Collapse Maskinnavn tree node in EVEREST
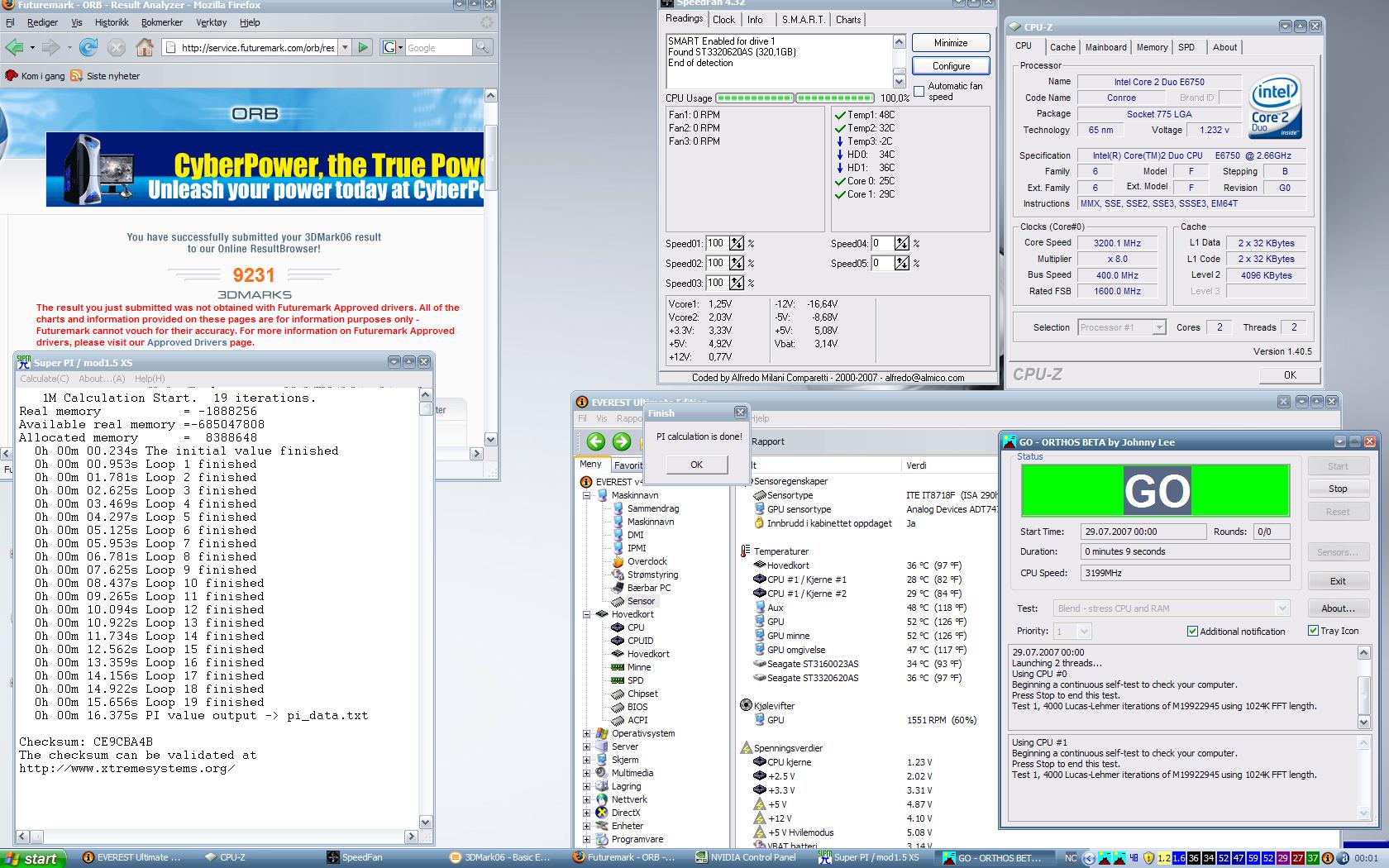The width and height of the screenshot is (1389, 868). [587, 495]
